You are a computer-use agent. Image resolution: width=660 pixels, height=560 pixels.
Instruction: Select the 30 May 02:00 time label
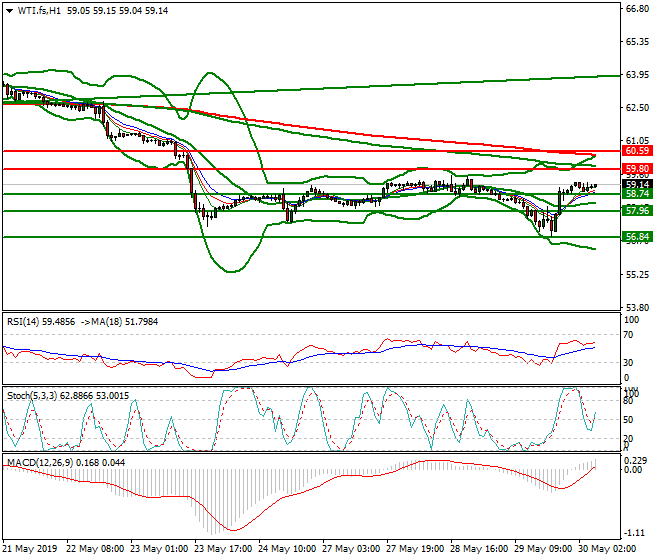click(x=607, y=549)
